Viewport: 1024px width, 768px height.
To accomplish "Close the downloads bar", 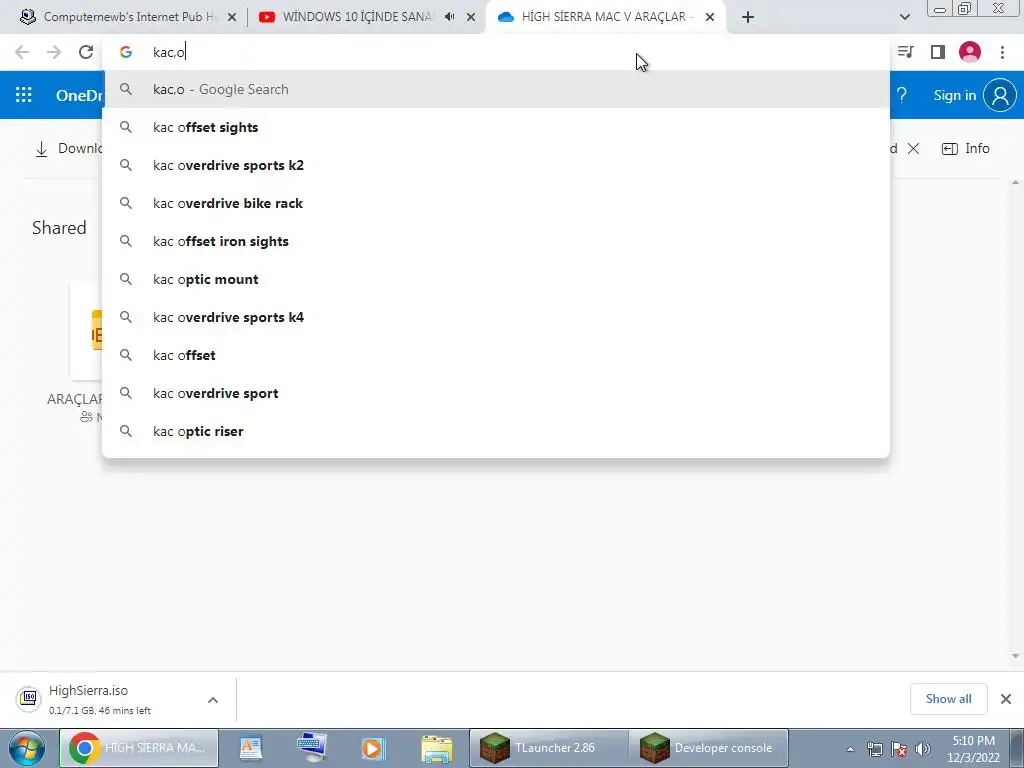I will pos(1006,699).
